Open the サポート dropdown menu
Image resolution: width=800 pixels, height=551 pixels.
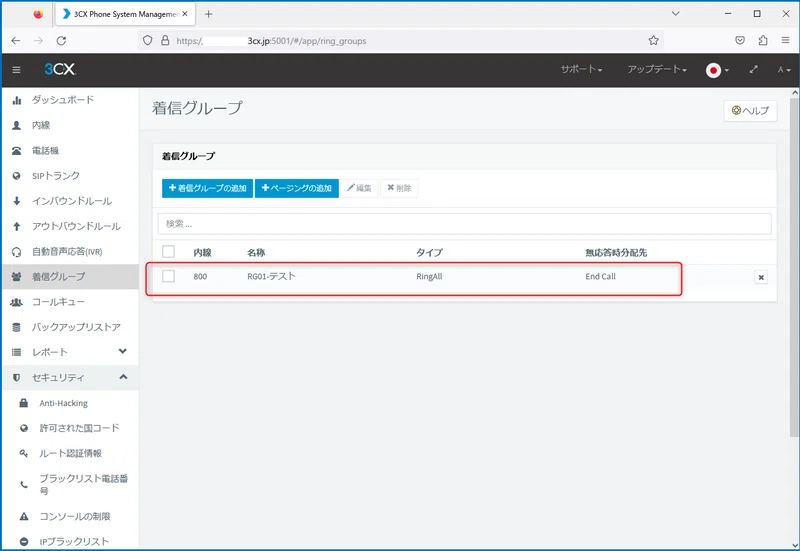click(x=581, y=69)
